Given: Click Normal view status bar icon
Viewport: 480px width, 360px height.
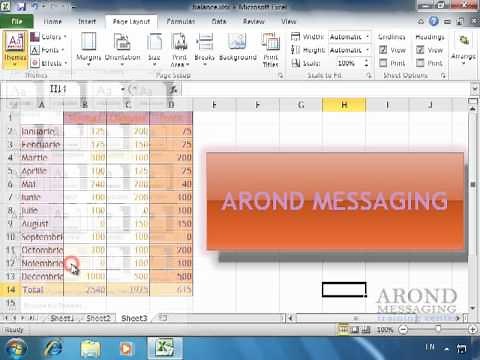Looking at the screenshot, I should (x=342, y=330).
